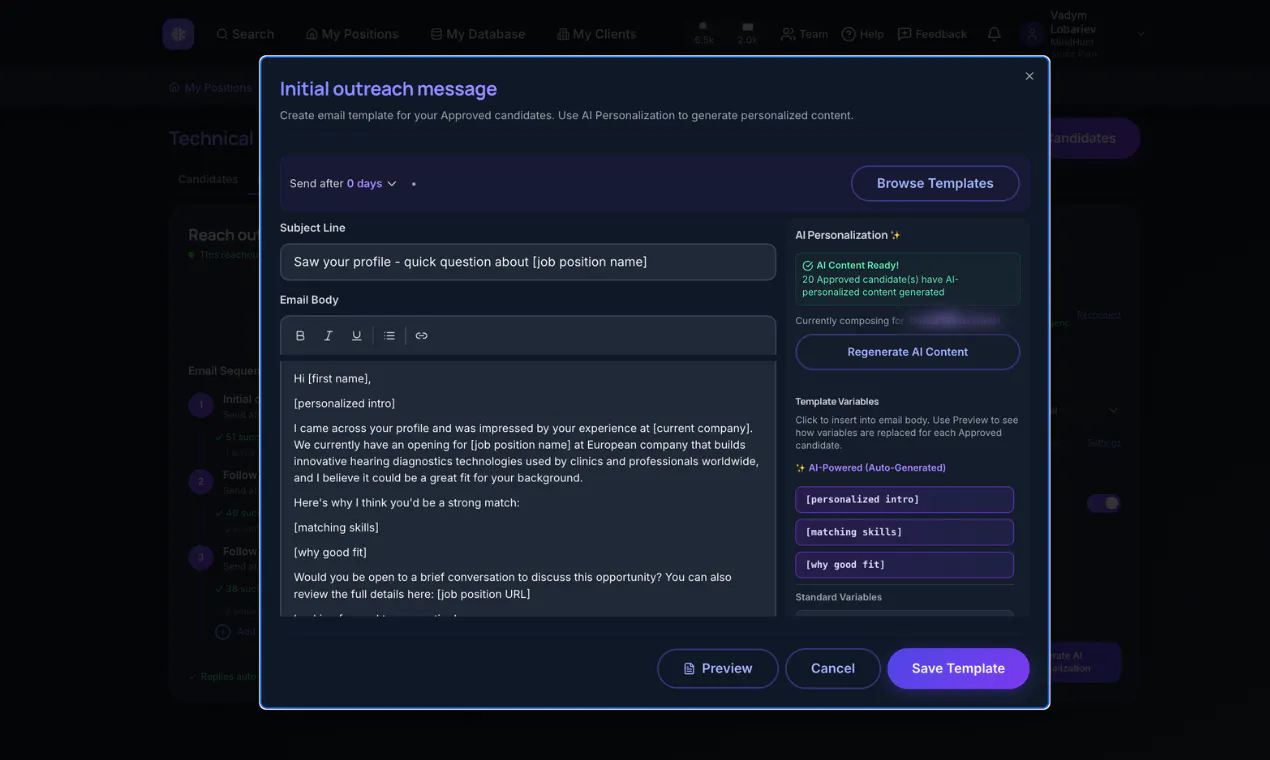The image size is (1270, 760).
Task: Click AI Content Ready status message
Action: click(908, 279)
